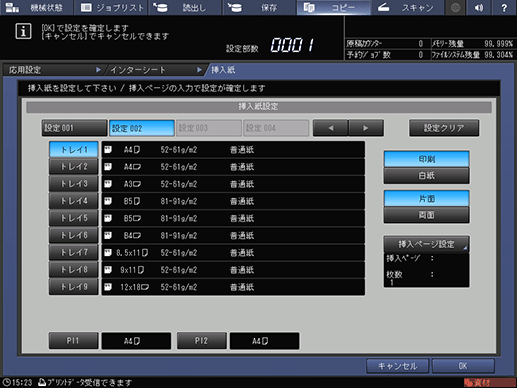This screenshot has height=388, width=517.
Task: Click the greyed 設定 003 tab
Action: coord(209,128)
